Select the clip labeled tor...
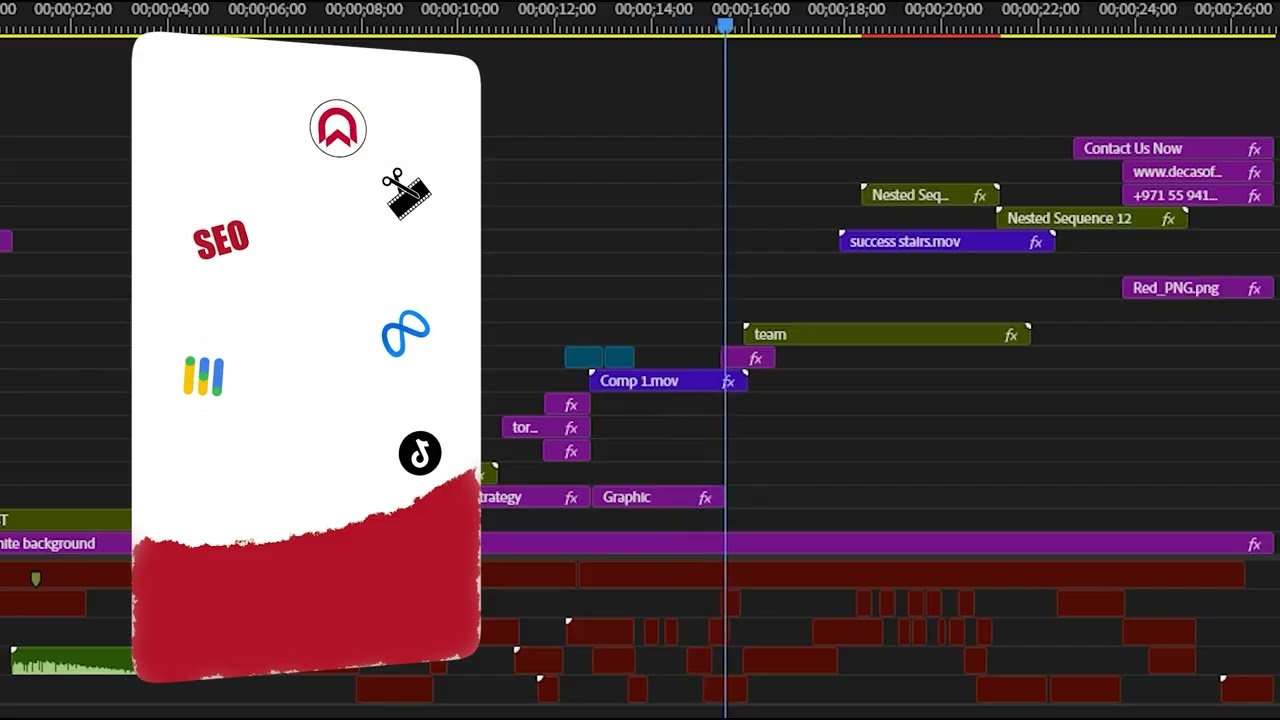 545,427
